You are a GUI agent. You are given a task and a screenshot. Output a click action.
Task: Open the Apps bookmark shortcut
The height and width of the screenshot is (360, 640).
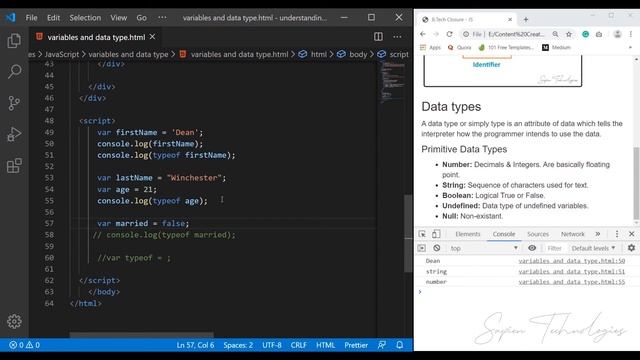pos(431,47)
